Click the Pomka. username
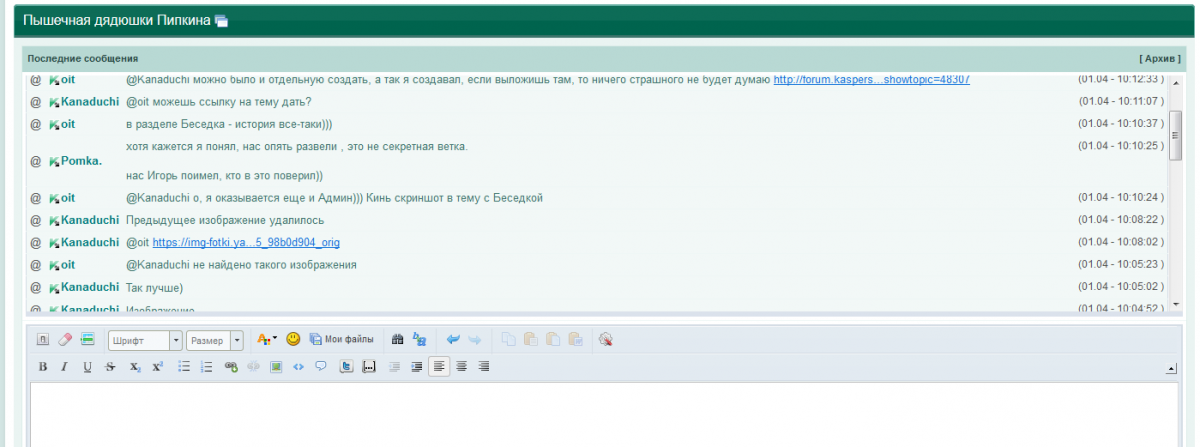Screen dimensions: 1200x447 pos(81,161)
